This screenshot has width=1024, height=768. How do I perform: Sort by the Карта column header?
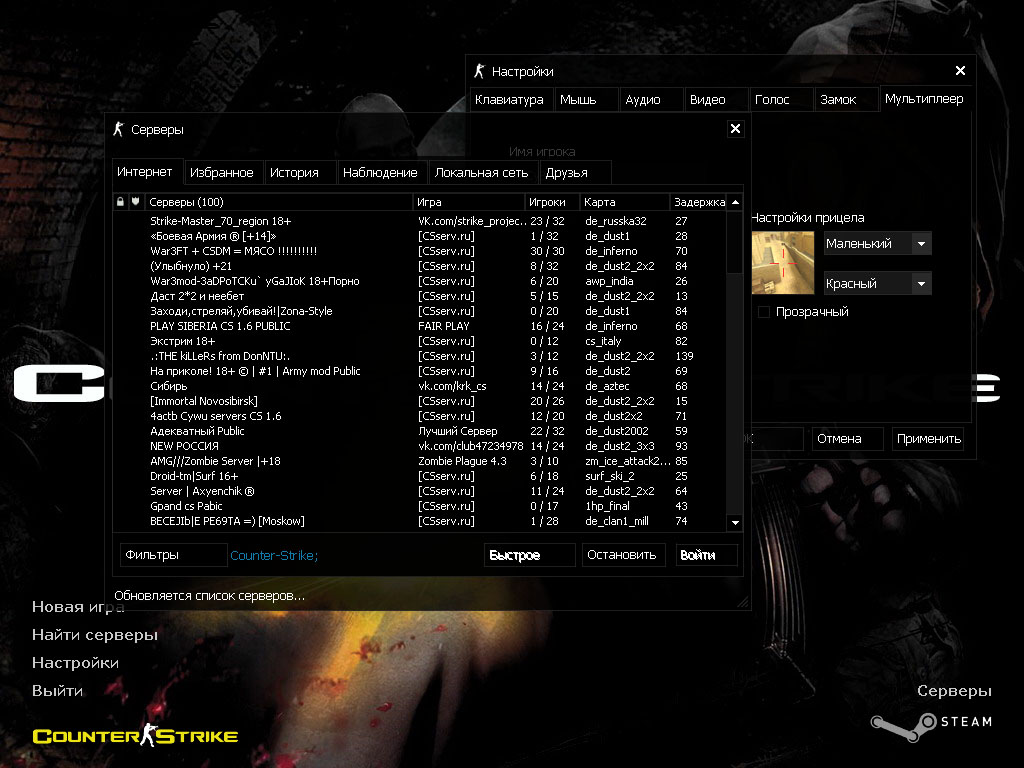pyautogui.click(x=625, y=202)
